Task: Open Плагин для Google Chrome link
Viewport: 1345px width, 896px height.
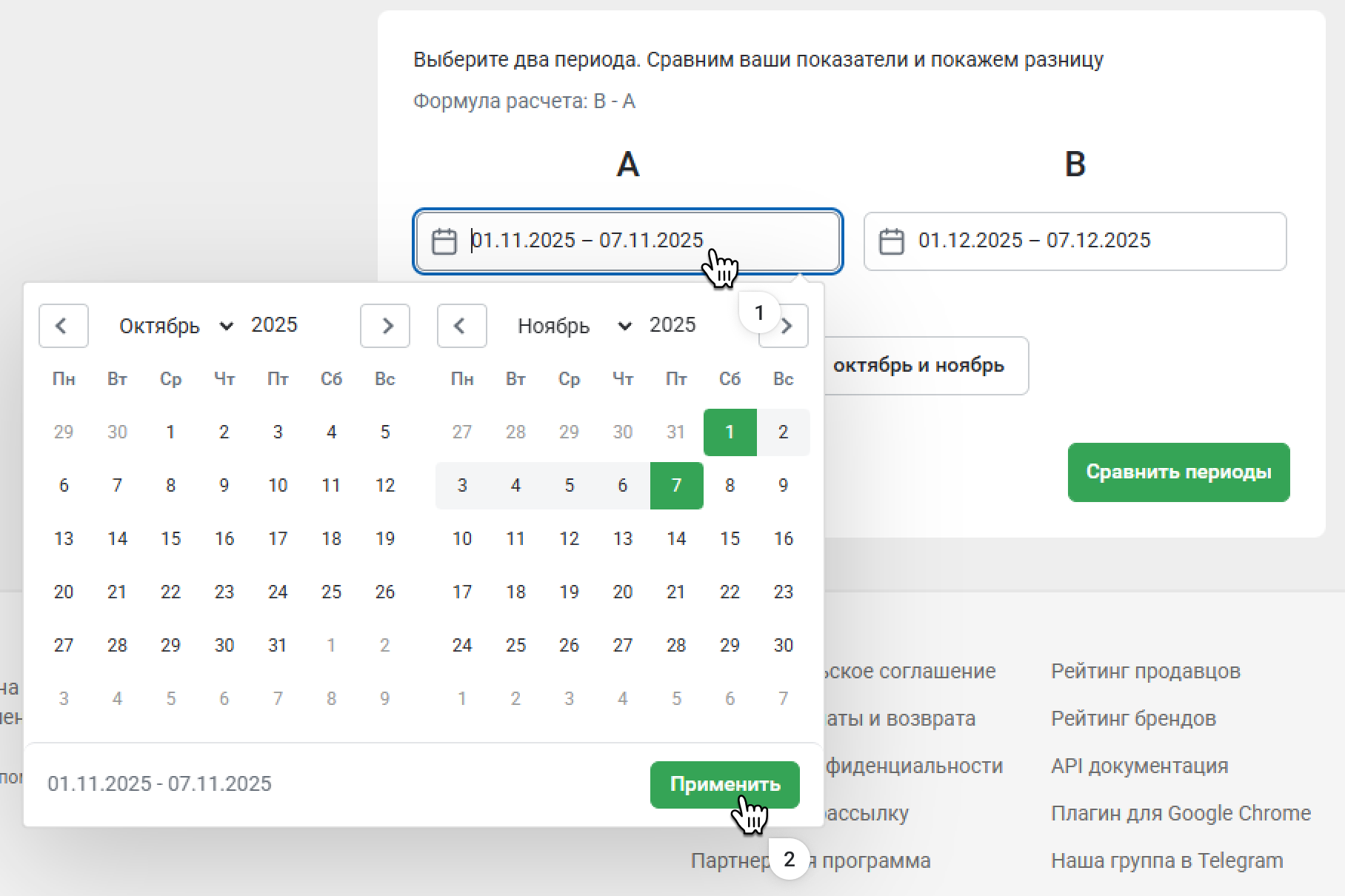Action: (1181, 814)
